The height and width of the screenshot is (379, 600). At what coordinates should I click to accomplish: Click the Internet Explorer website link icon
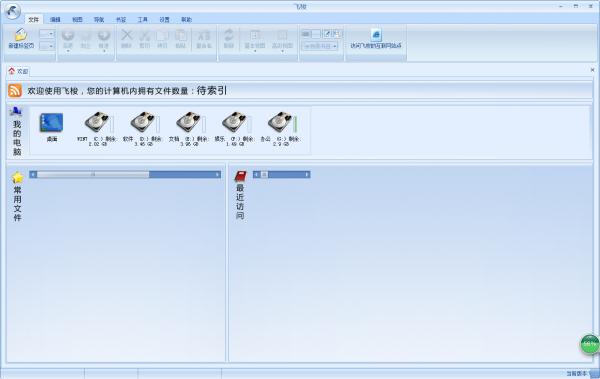coord(376,35)
